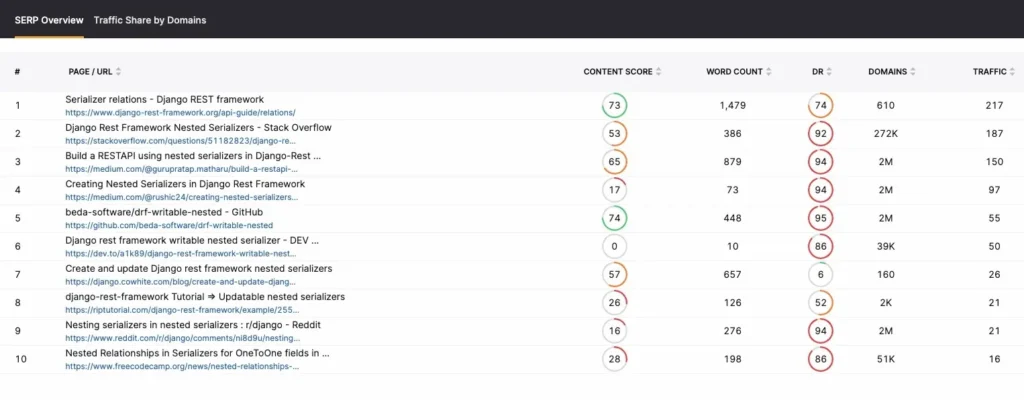Click the content score 57 circle

[x=615, y=273]
